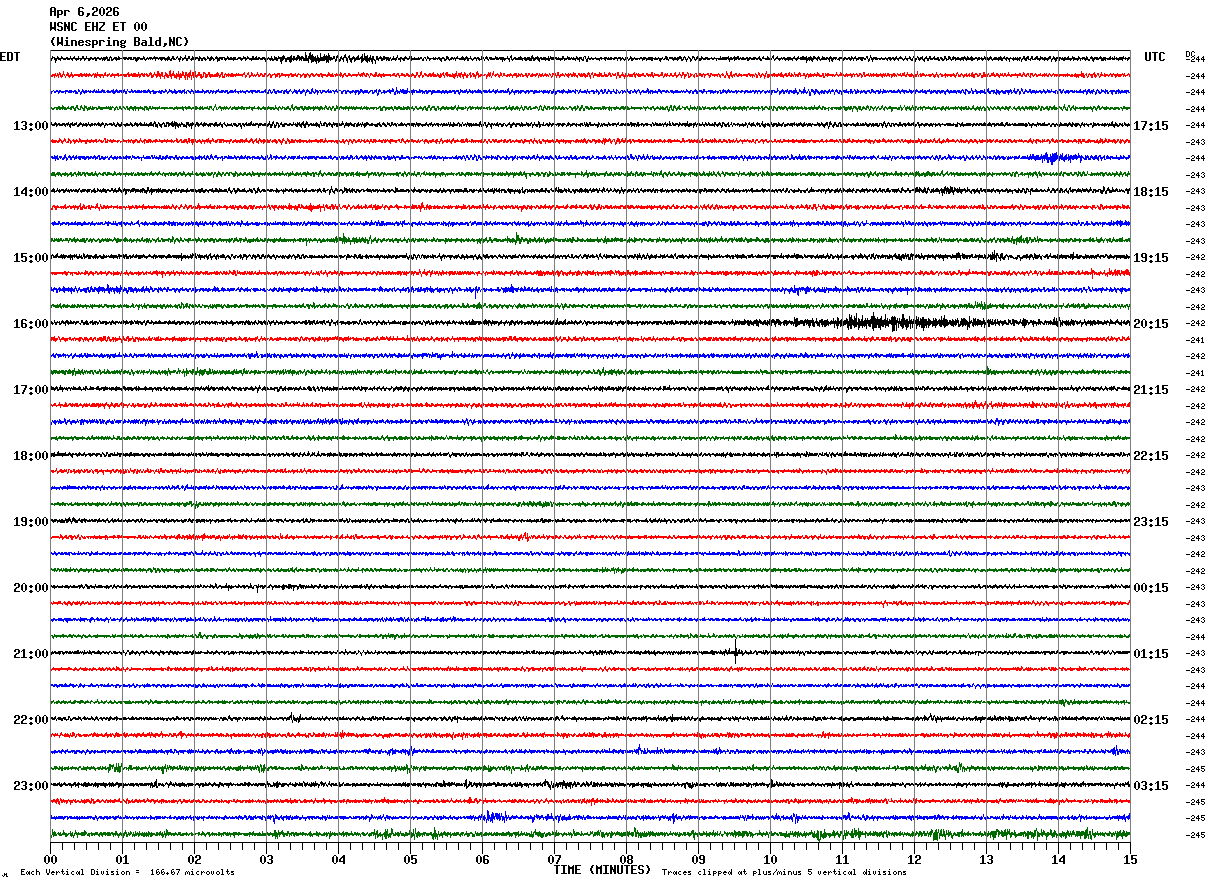Click the 02:15 UTC time label
This screenshot has height=886, width=1210.
click(x=1151, y=720)
